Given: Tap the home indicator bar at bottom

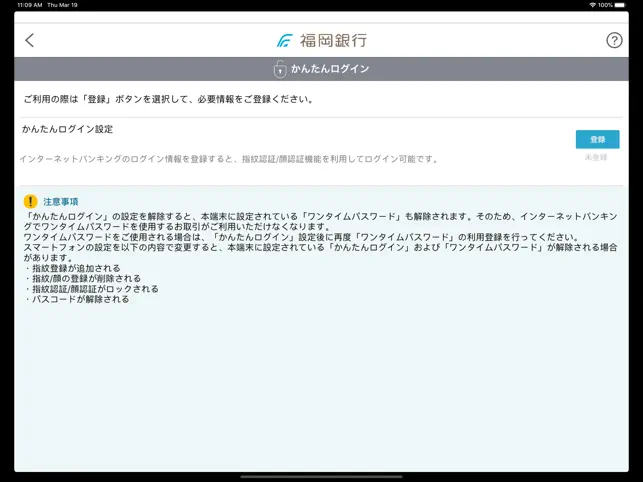Looking at the screenshot, I should click(x=322, y=477).
